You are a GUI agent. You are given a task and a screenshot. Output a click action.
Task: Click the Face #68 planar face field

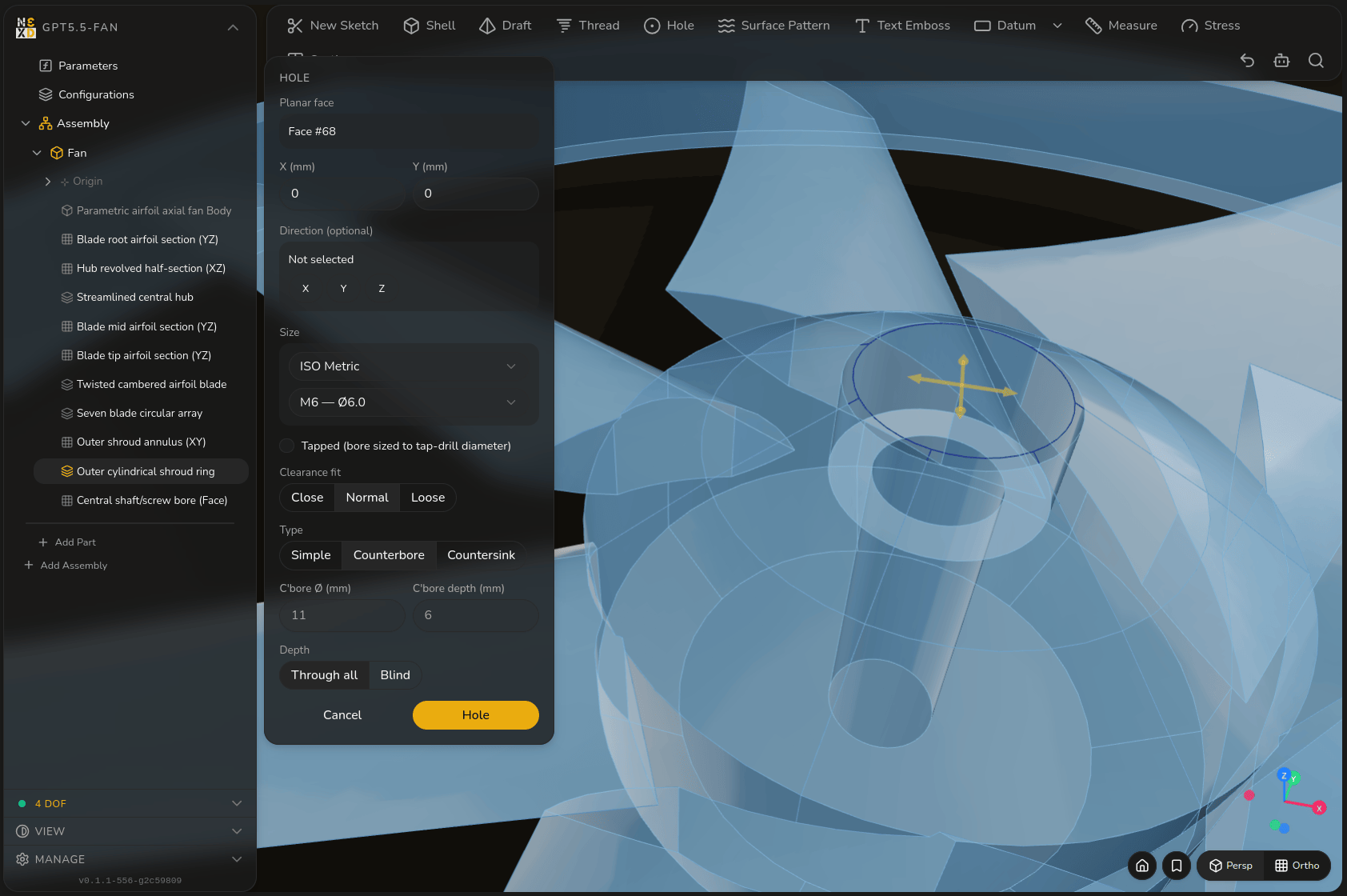pyautogui.click(x=409, y=131)
